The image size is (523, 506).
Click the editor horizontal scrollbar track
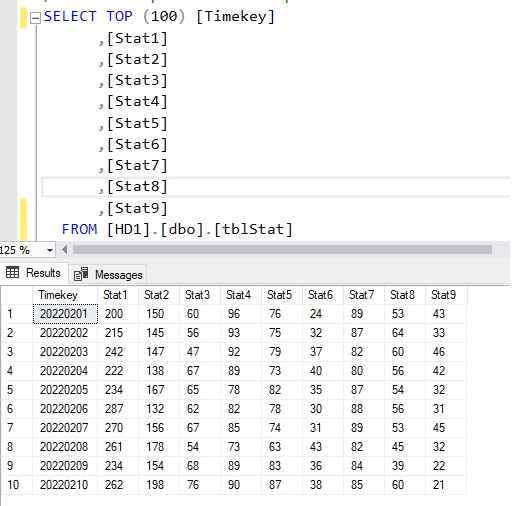coord(282,249)
